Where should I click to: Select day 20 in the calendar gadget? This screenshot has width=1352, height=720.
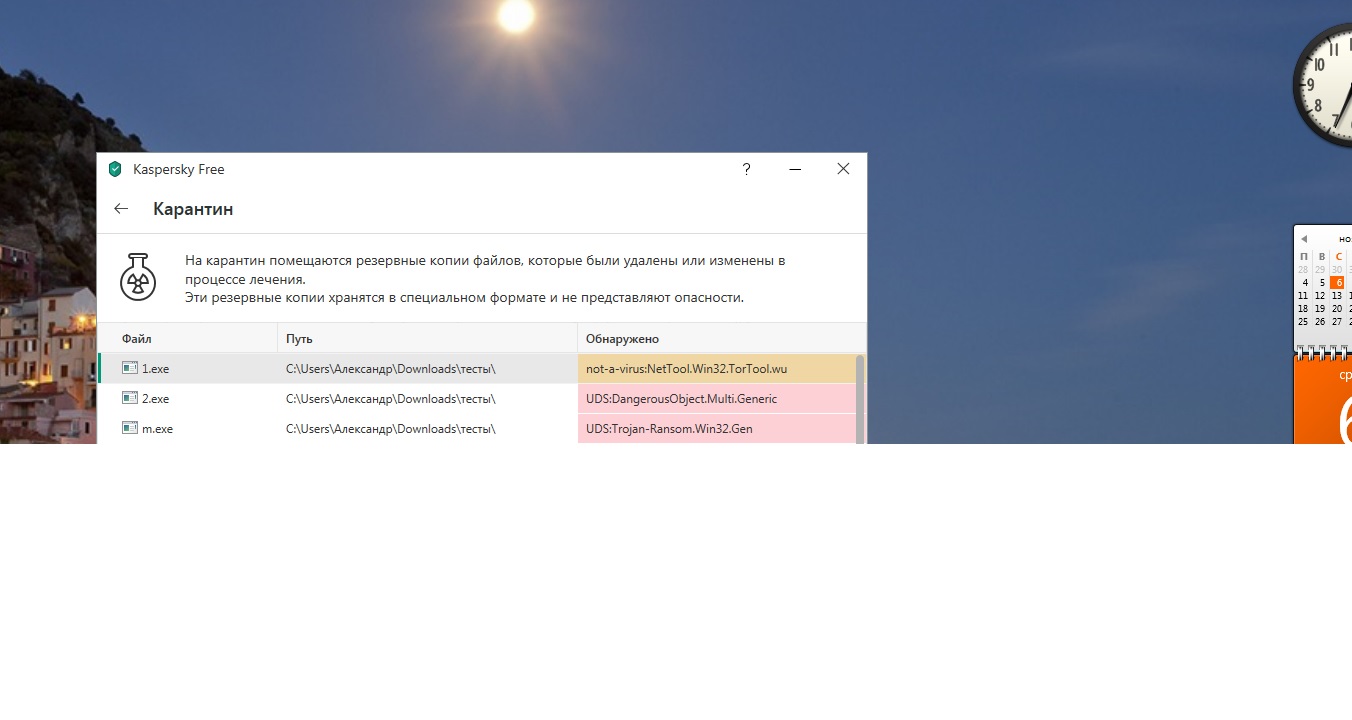[1337, 309]
